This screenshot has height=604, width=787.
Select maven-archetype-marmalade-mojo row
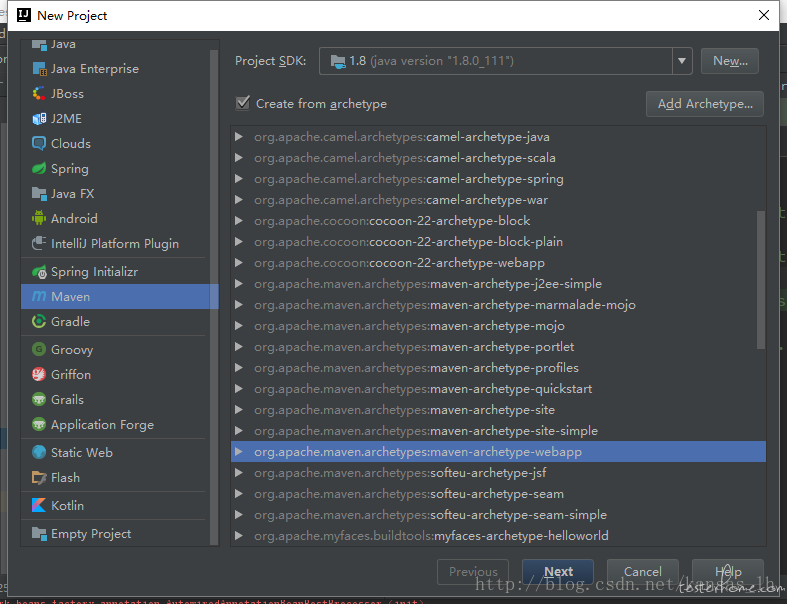click(x=498, y=305)
